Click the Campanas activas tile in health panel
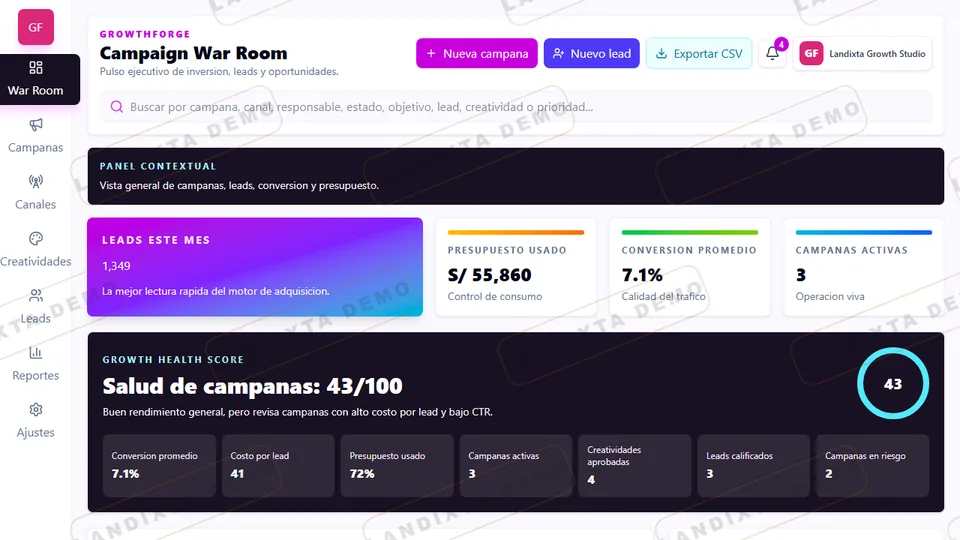The image size is (960, 540). pyautogui.click(x=516, y=465)
